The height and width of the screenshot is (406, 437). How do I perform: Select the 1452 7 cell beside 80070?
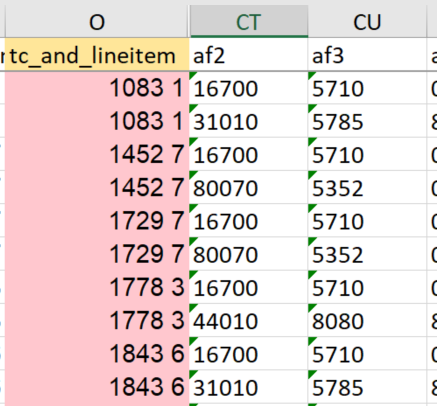pyautogui.click(x=97, y=188)
